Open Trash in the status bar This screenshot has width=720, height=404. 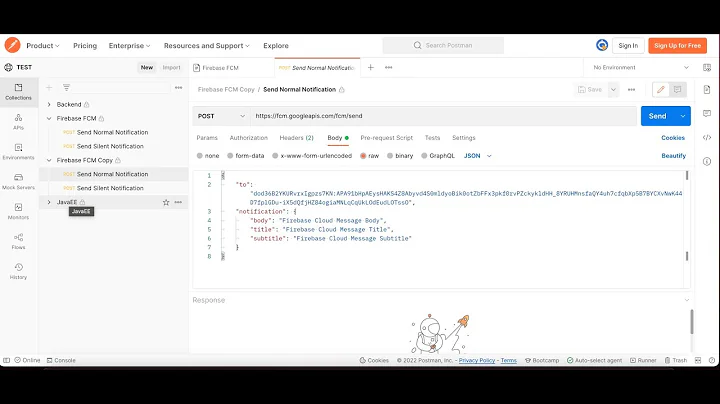[x=675, y=360]
